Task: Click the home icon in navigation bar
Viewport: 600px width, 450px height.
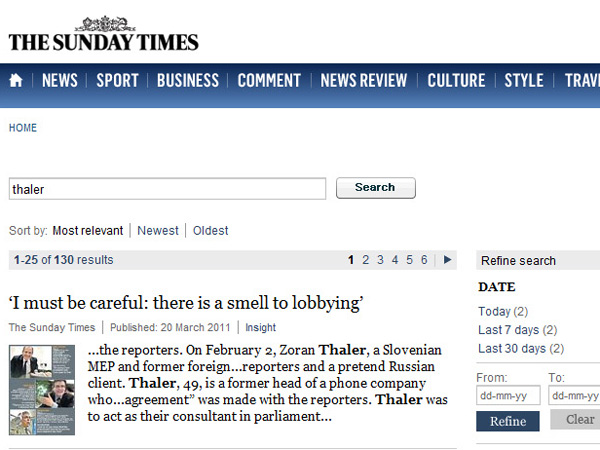Action: [x=16, y=81]
